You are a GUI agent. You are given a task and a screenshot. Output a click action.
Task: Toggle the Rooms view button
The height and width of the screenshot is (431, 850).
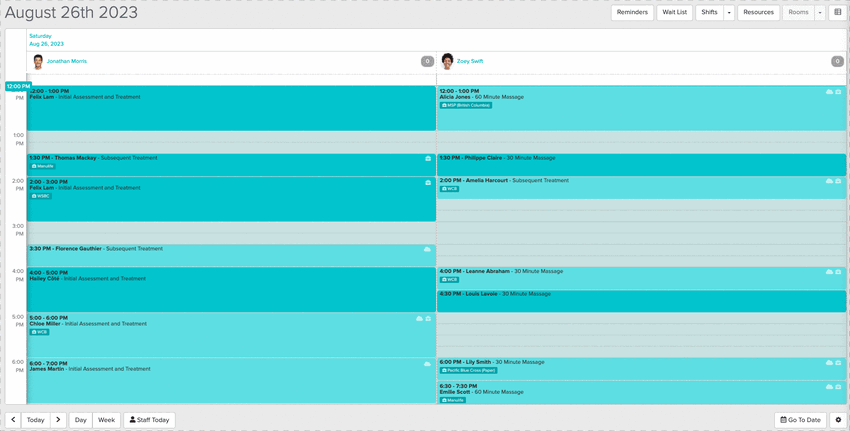(x=798, y=13)
